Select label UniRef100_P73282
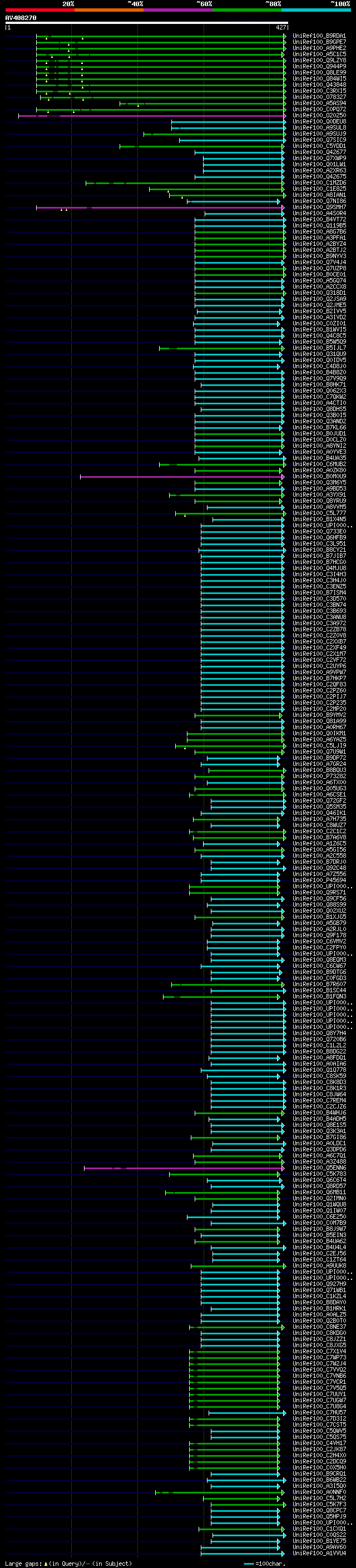 click(x=319, y=776)
